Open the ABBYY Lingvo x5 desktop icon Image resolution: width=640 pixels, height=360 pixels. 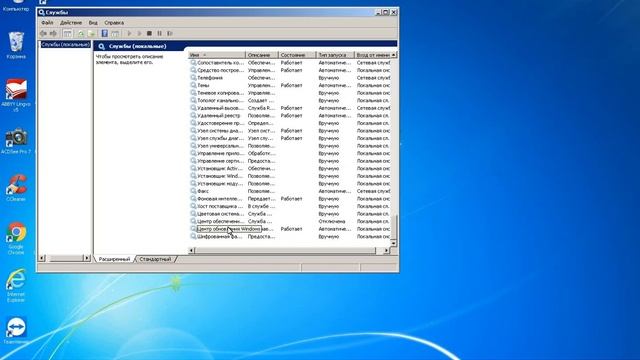click(16, 96)
